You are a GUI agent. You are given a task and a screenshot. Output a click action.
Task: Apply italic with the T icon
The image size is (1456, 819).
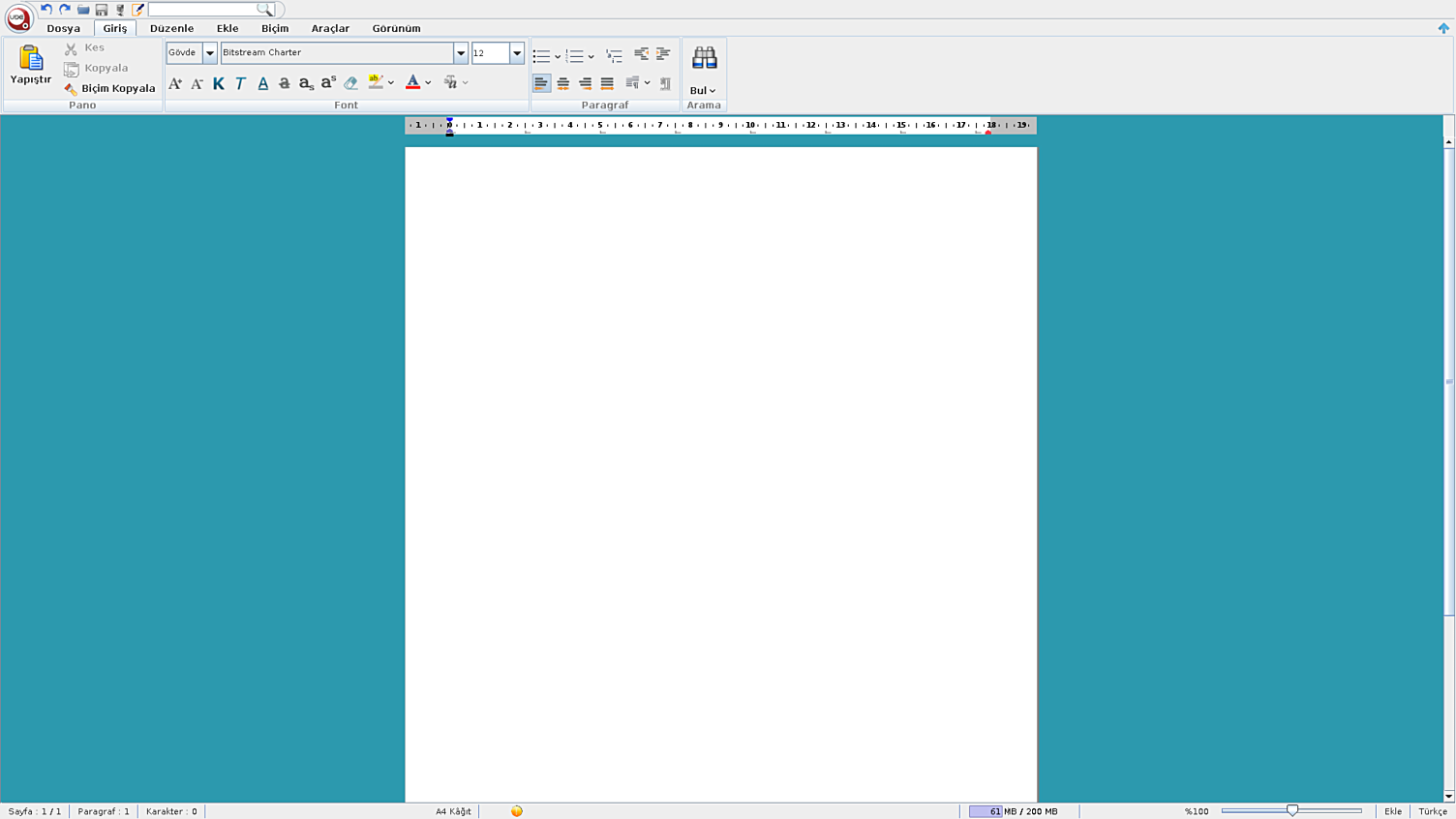click(x=240, y=83)
